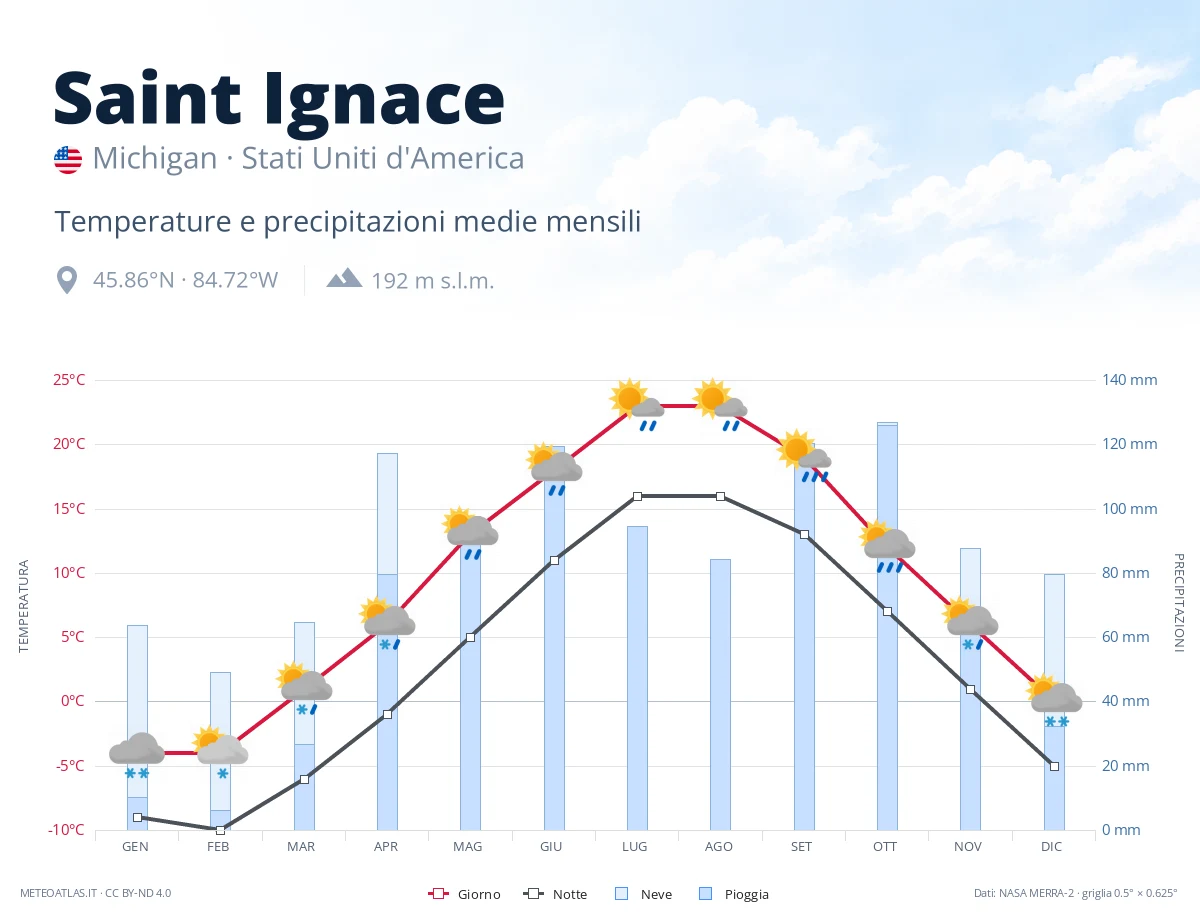This screenshot has width=1200, height=920.
Task: Click the OTT rainy weather icon
Action: [x=888, y=547]
